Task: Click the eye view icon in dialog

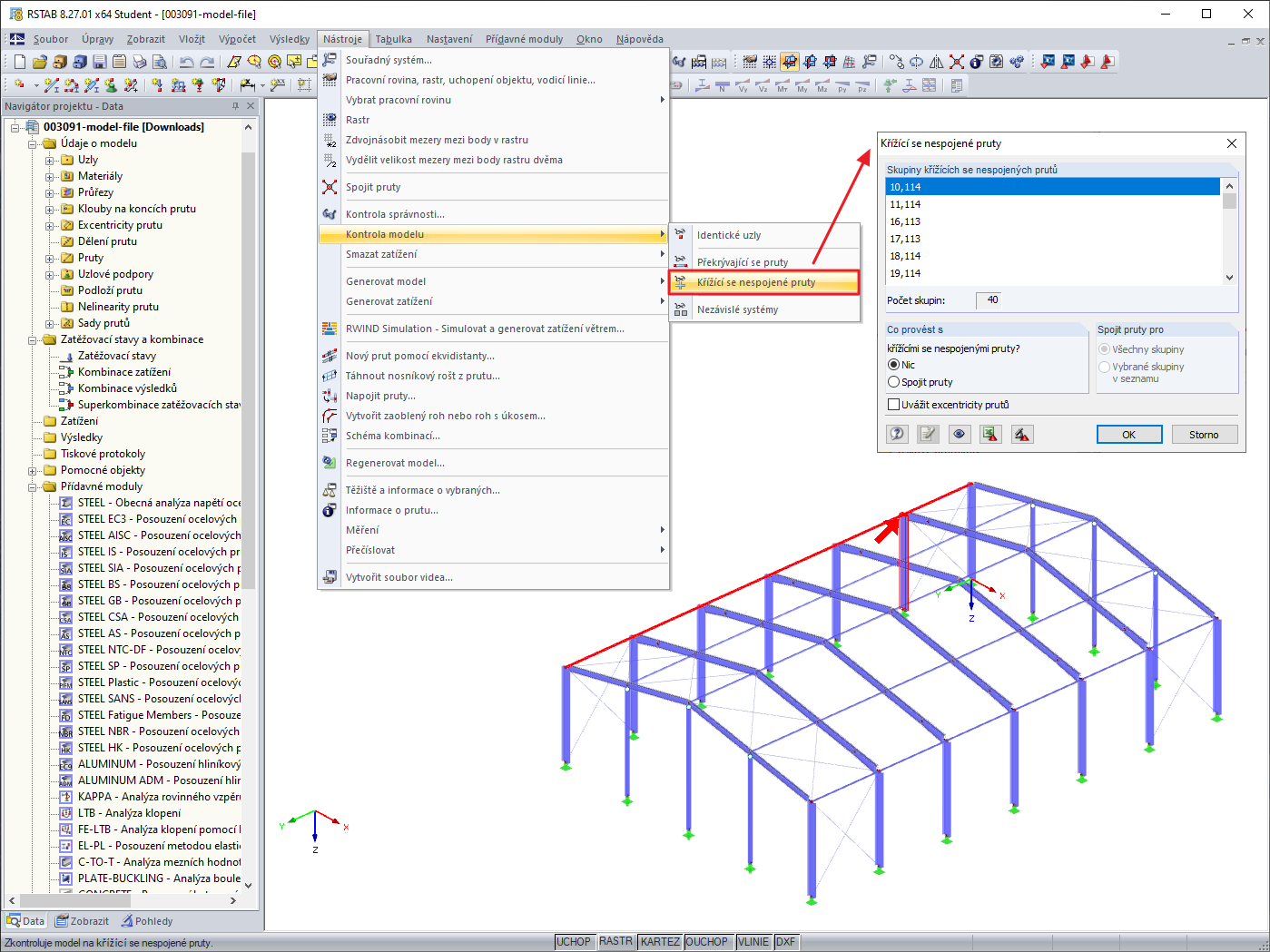Action: (960, 434)
